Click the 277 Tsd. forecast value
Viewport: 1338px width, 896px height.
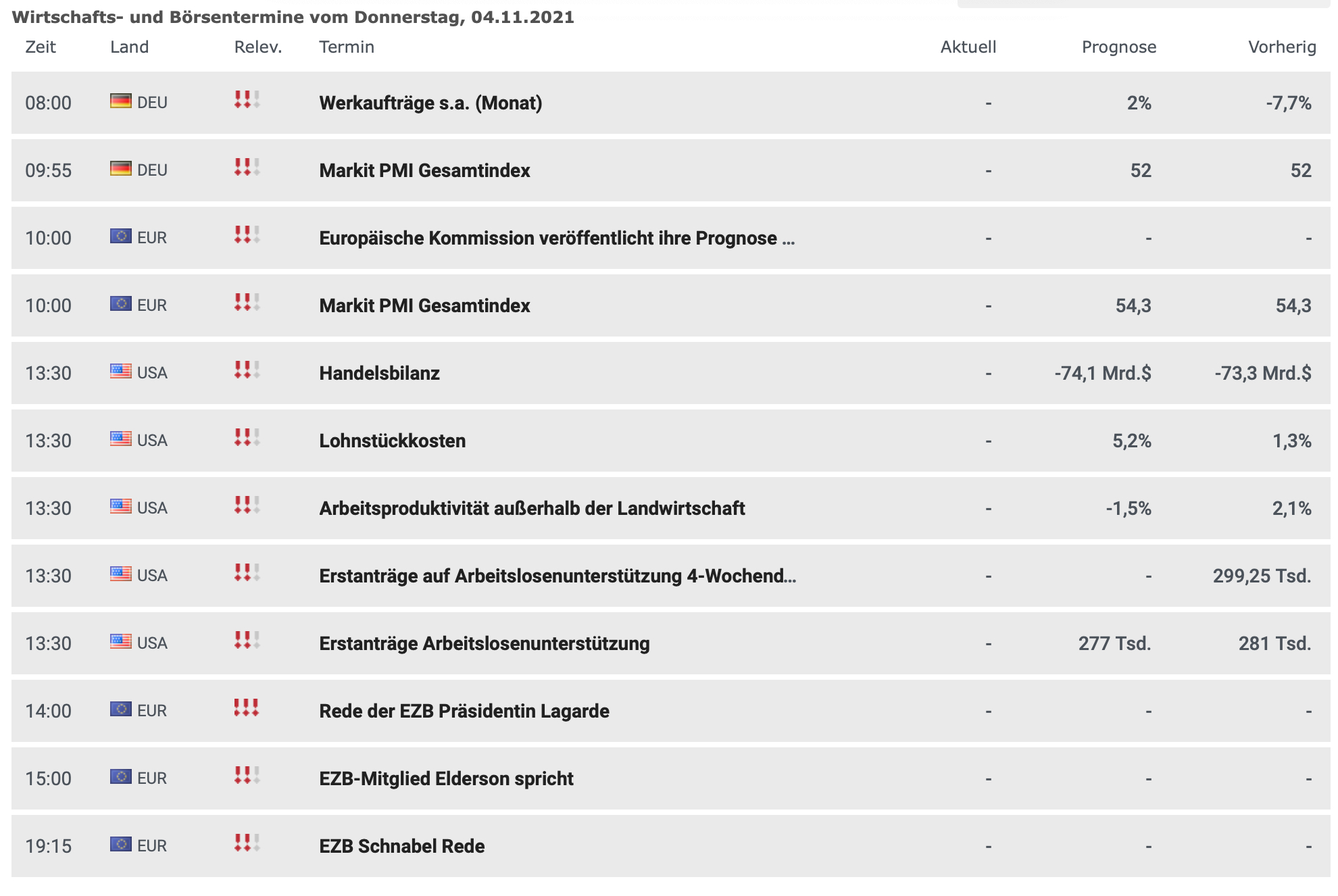(x=1114, y=643)
